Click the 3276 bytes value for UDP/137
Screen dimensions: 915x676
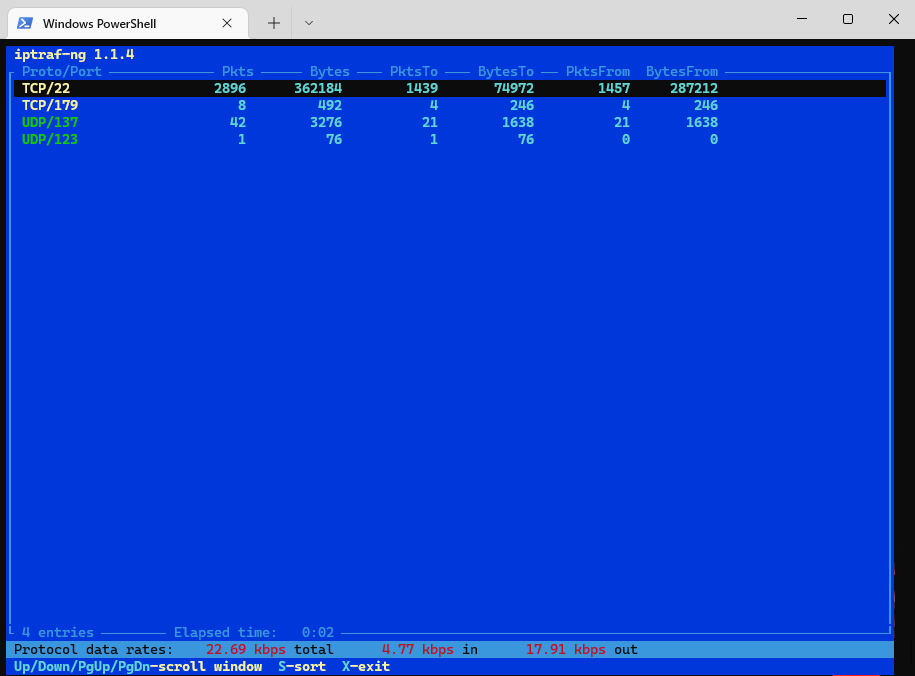[326, 122]
